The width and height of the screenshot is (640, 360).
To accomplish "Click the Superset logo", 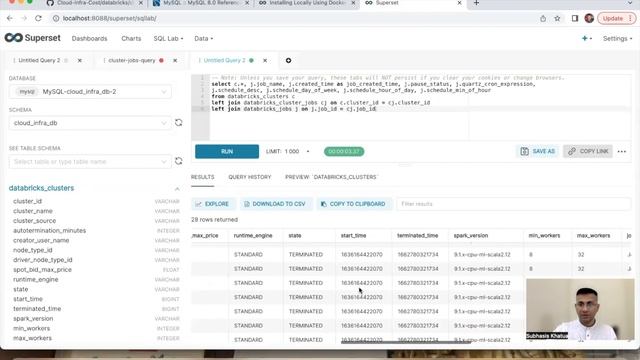I will 33,38.
